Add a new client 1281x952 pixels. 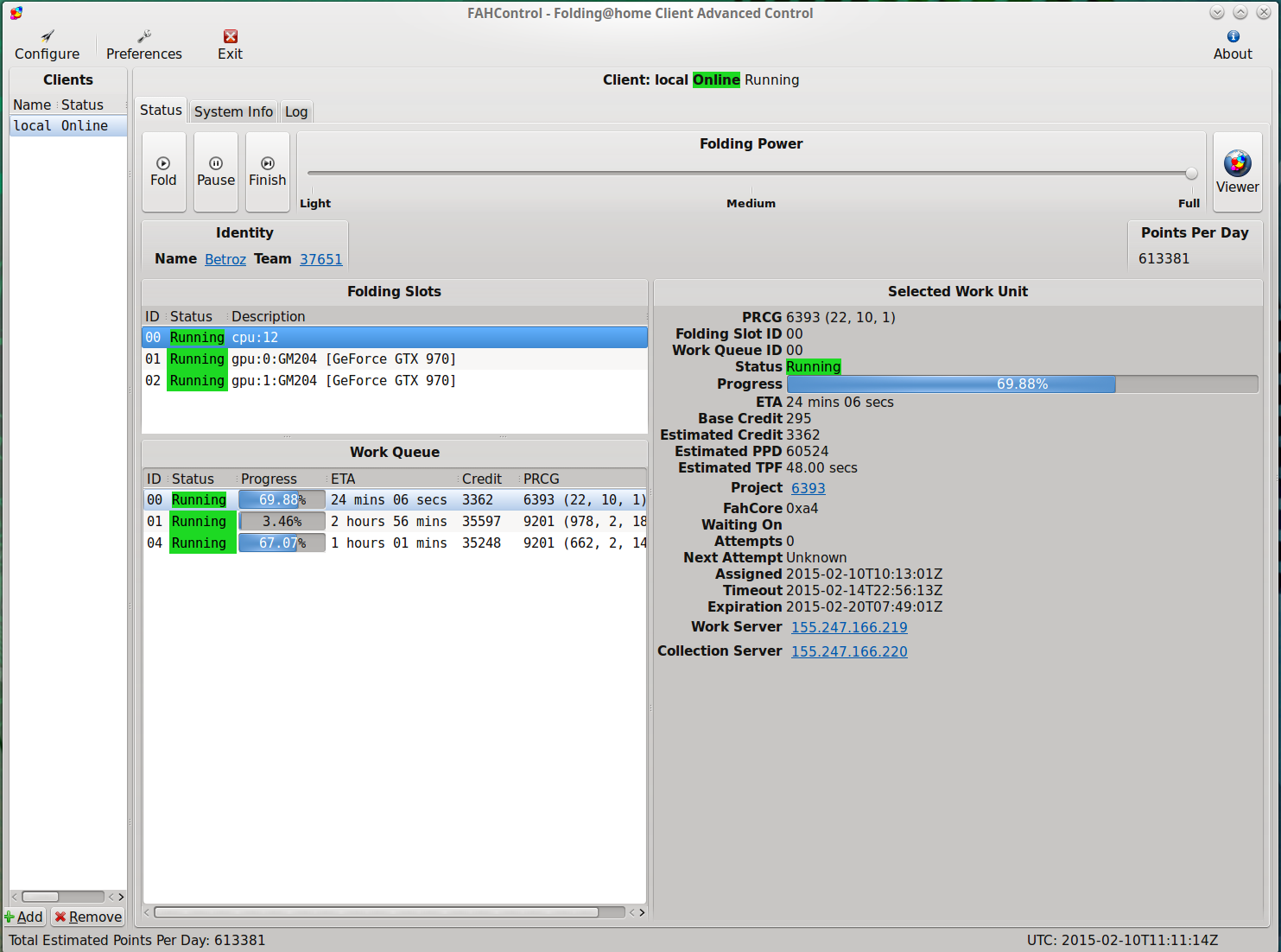coord(24,917)
